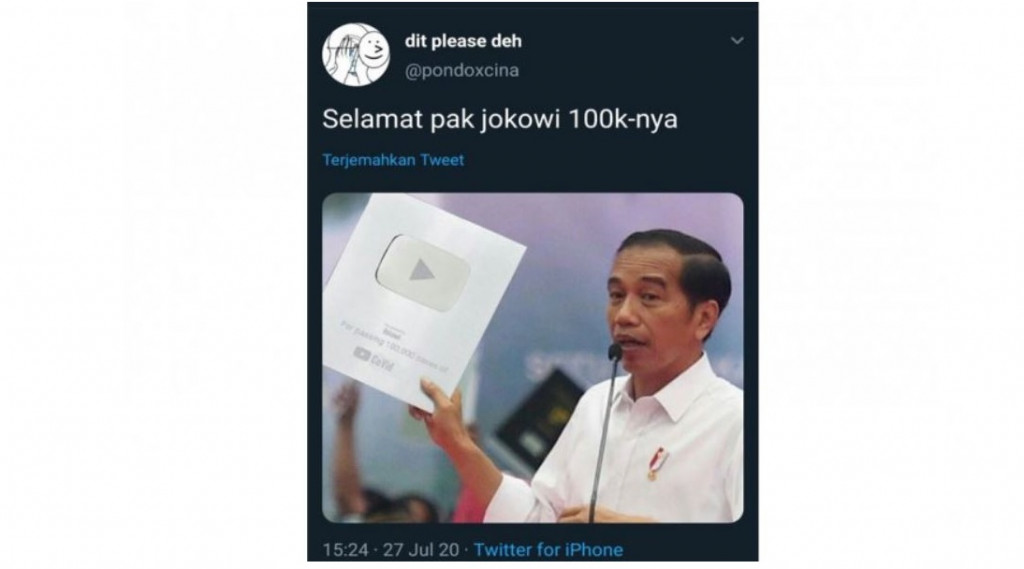Click the microphone head in the photo

[615, 353]
